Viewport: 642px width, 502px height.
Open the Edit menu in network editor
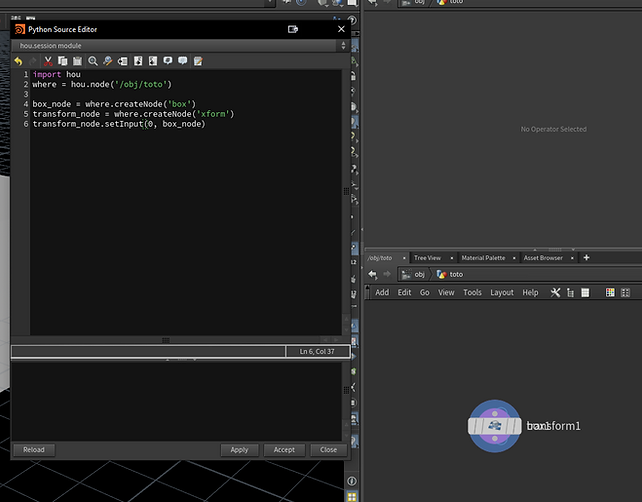[x=404, y=292]
